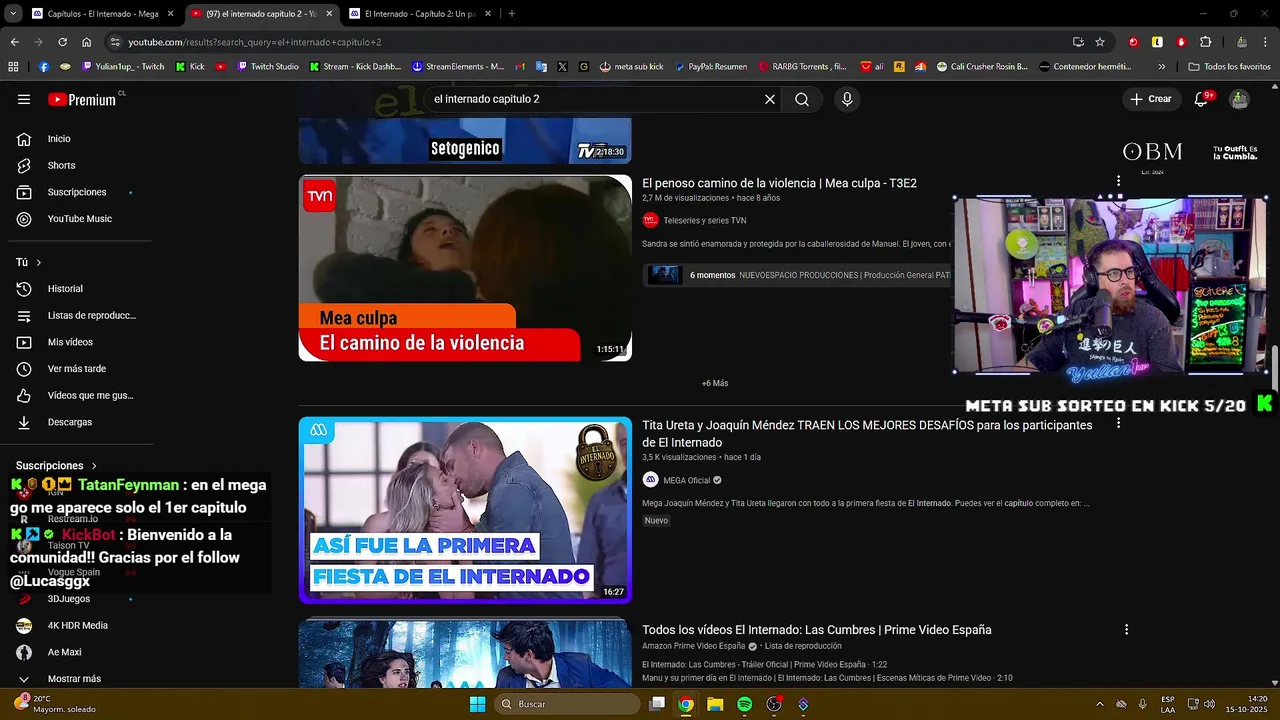Show hidden bookmarks overflow chevron
1280x720 pixels.
click(1161, 66)
